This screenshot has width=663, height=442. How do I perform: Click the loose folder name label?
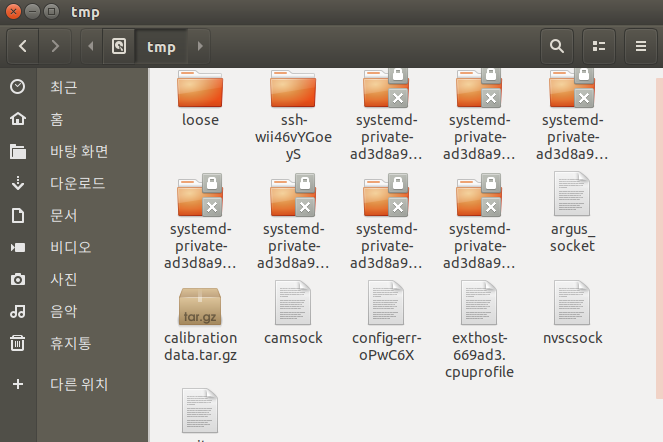click(200, 120)
